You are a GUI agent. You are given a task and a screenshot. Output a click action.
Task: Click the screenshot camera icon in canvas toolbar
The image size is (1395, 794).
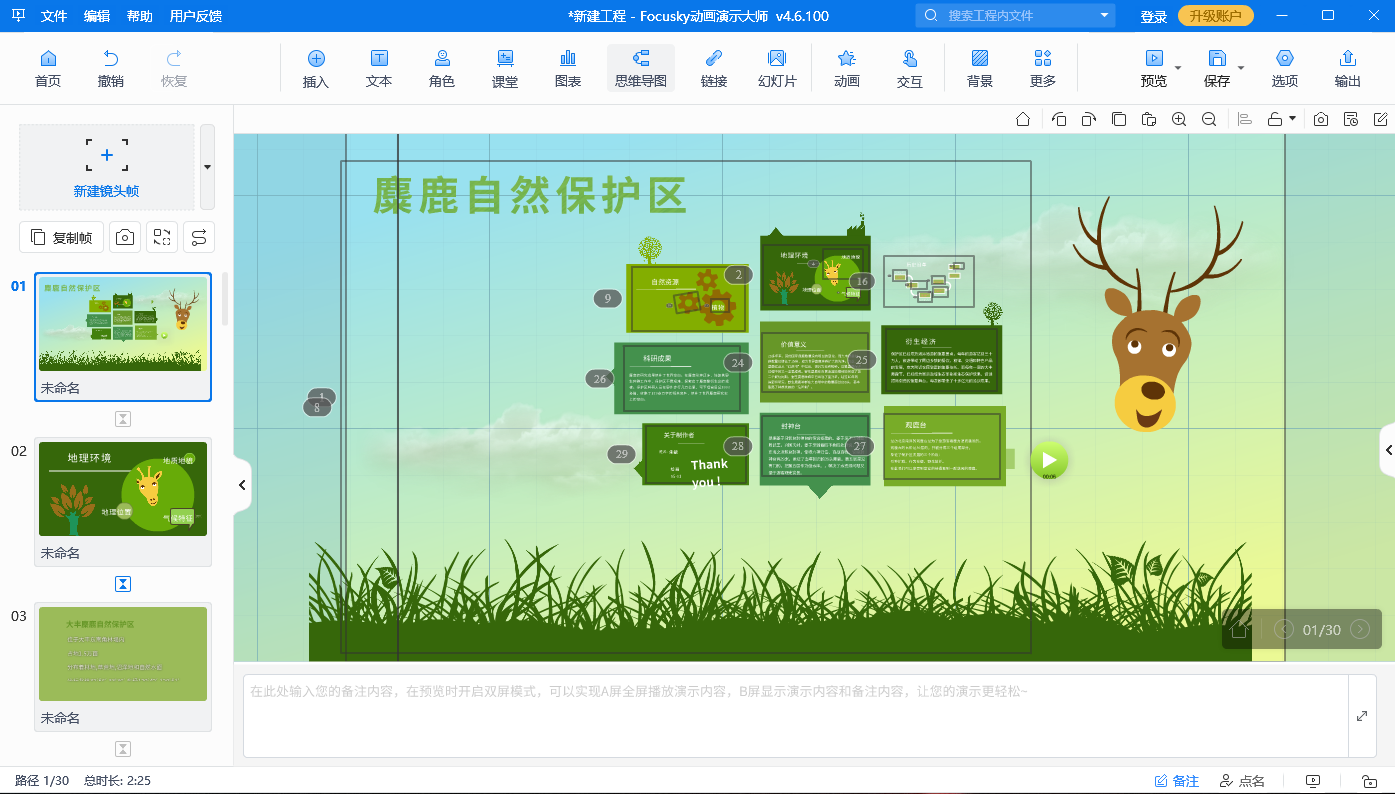1321,119
